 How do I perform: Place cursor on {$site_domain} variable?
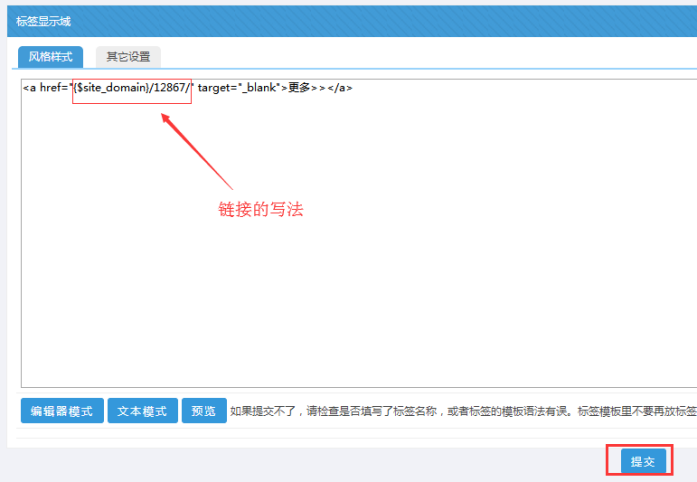tap(110, 88)
